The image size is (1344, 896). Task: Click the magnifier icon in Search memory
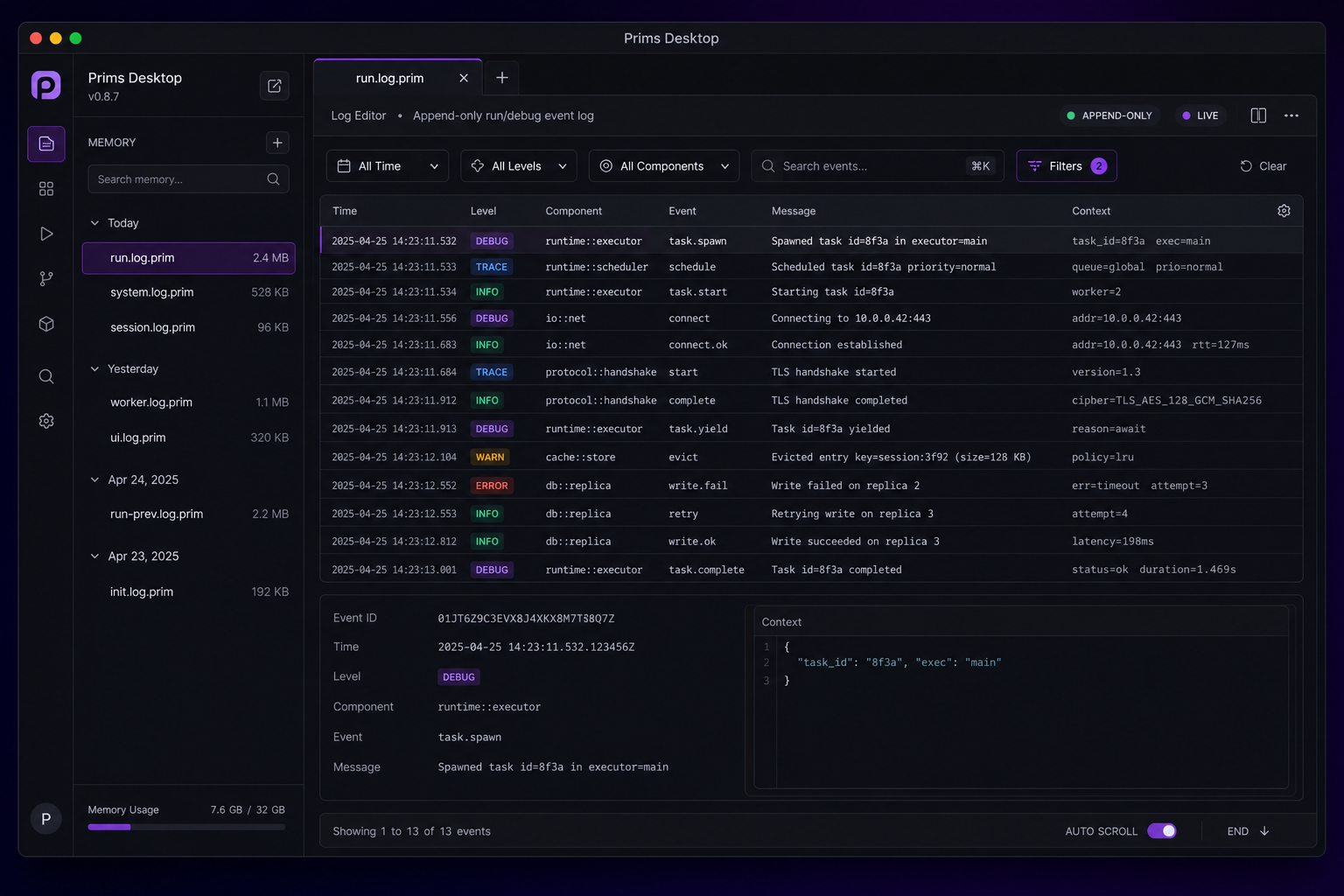coord(273,179)
